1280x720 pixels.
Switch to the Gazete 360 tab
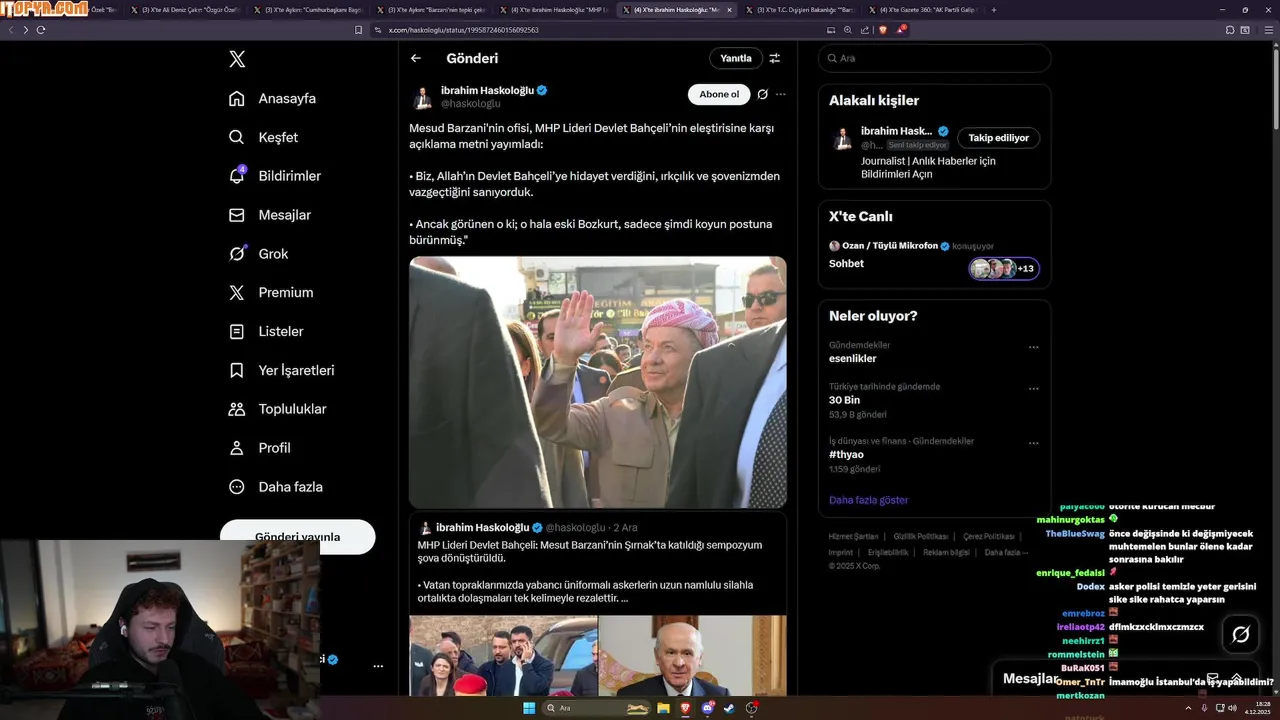[x=925, y=10]
